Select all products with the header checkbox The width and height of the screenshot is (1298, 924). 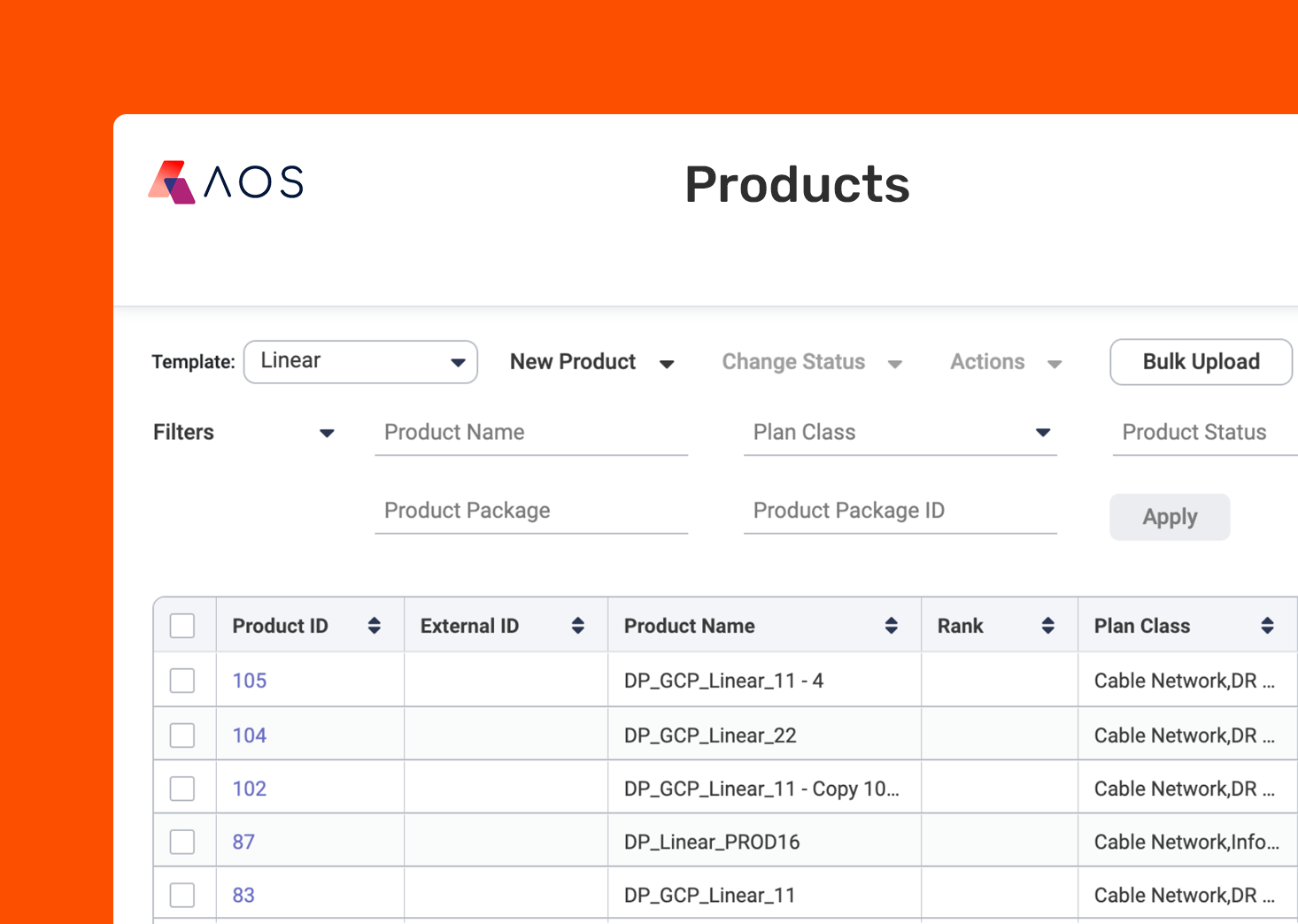click(x=182, y=625)
